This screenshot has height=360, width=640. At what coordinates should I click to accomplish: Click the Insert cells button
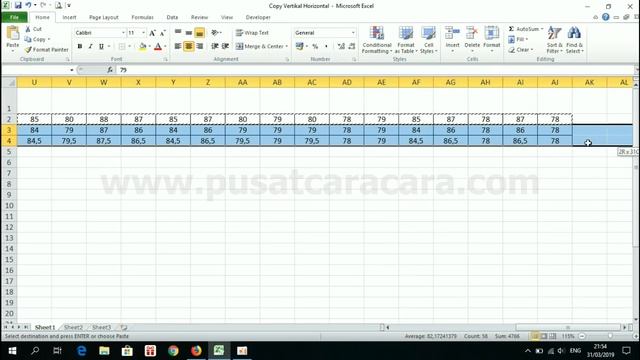coord(452,39)
